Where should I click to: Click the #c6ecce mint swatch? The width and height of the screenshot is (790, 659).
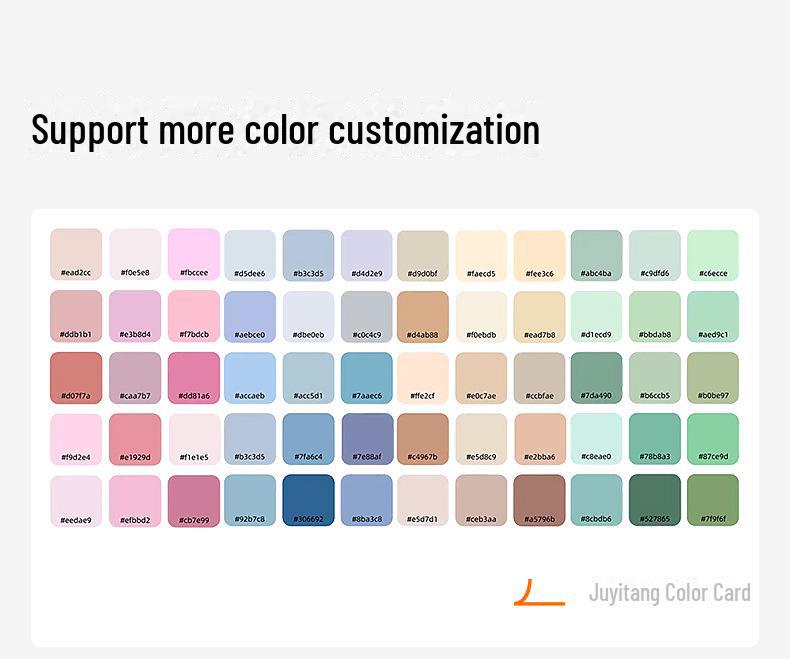(713, 254)
